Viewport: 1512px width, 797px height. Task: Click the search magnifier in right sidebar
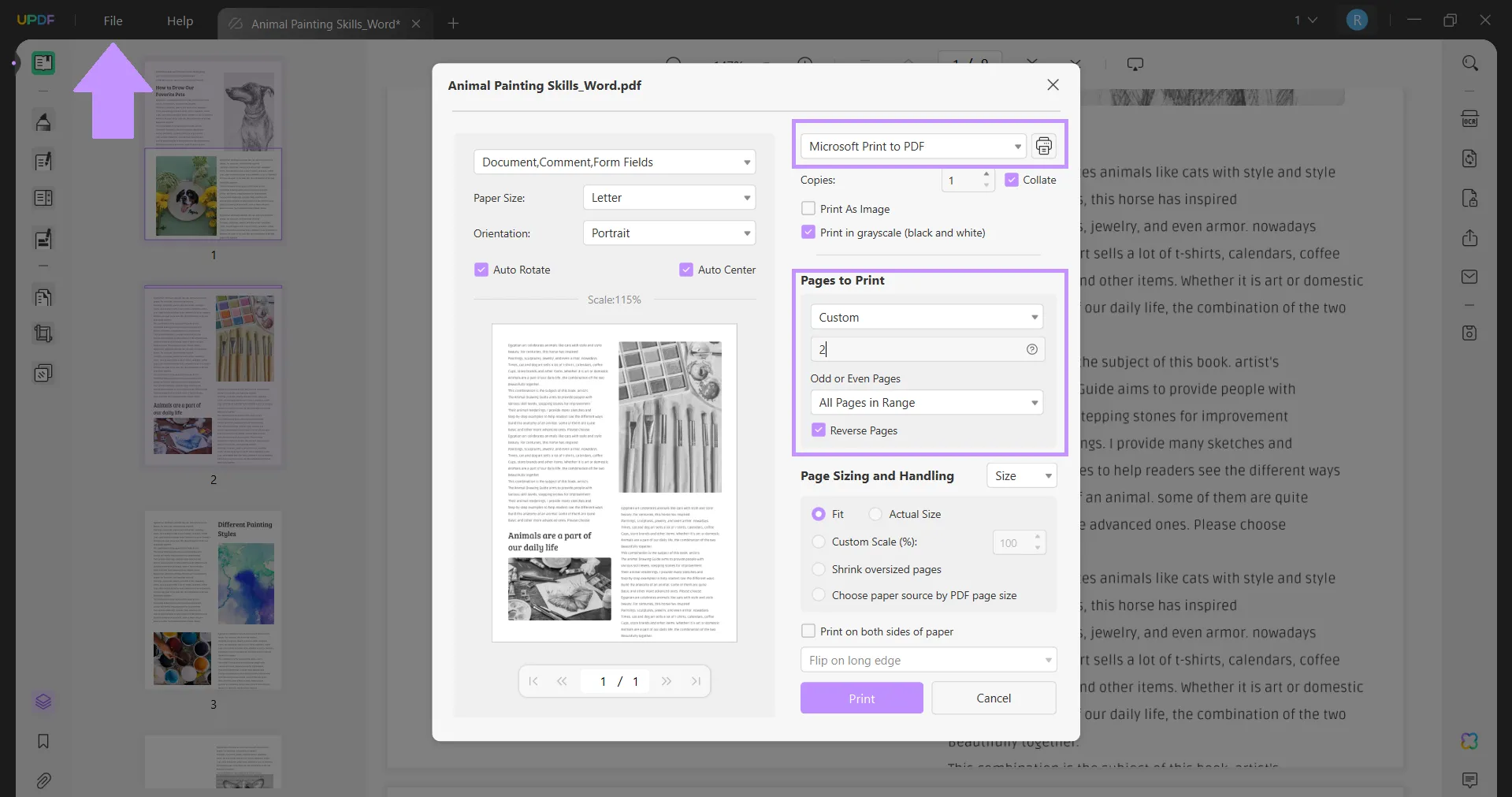click(x=1469, y=63)
